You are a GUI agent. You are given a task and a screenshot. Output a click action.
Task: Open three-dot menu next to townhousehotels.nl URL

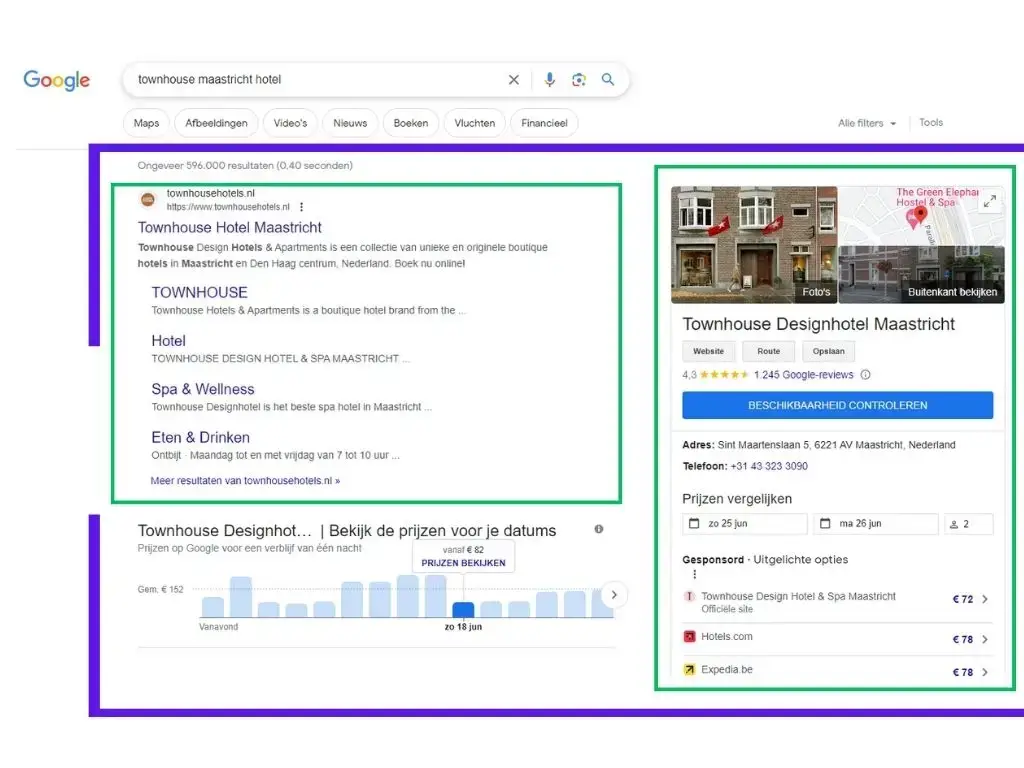[x=302, y=207]
